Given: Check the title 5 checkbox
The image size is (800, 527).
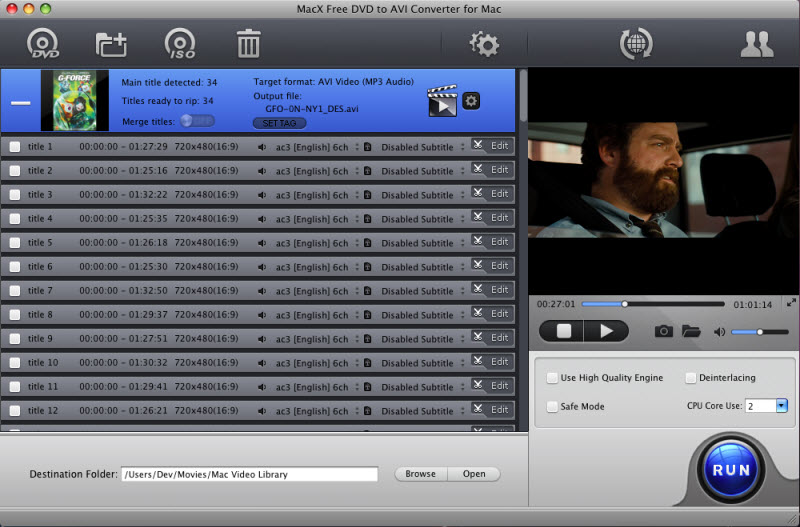Looking at the screenshot, I should click(15, 243).
